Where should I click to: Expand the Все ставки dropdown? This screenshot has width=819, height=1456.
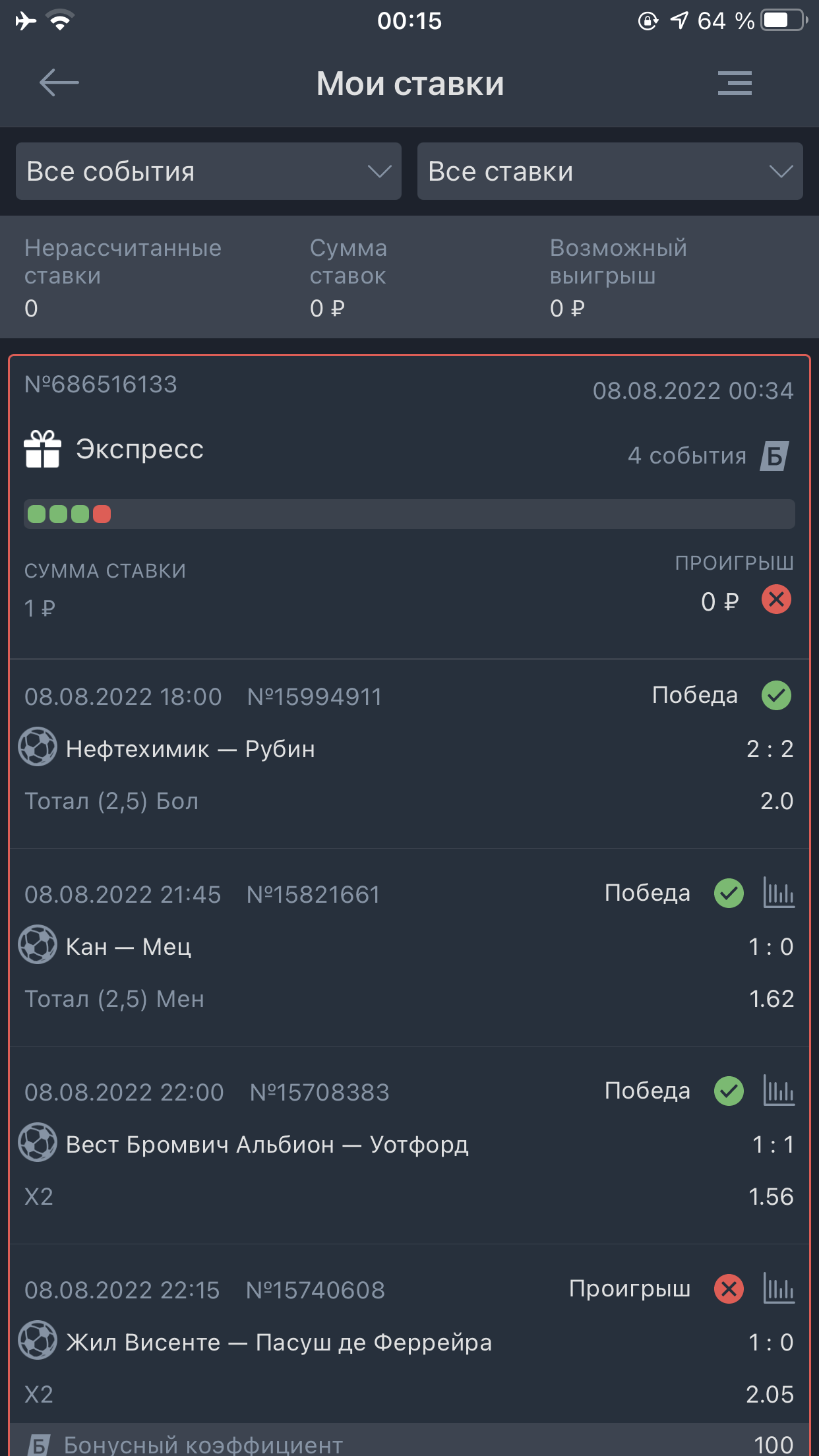pos(610,171)
